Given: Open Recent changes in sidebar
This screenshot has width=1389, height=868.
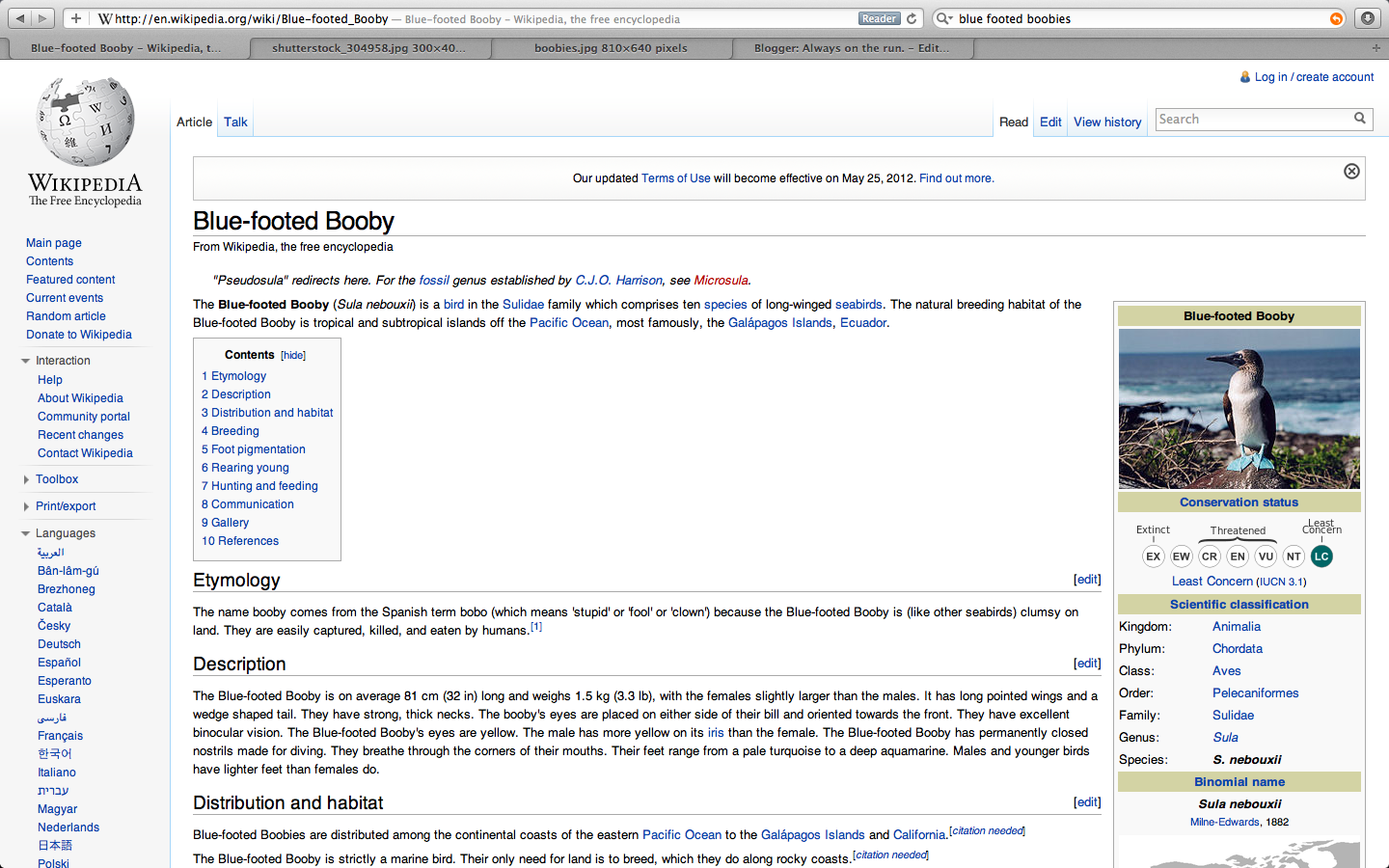Looking at the screenshot, I should click(x=80, y=435).
